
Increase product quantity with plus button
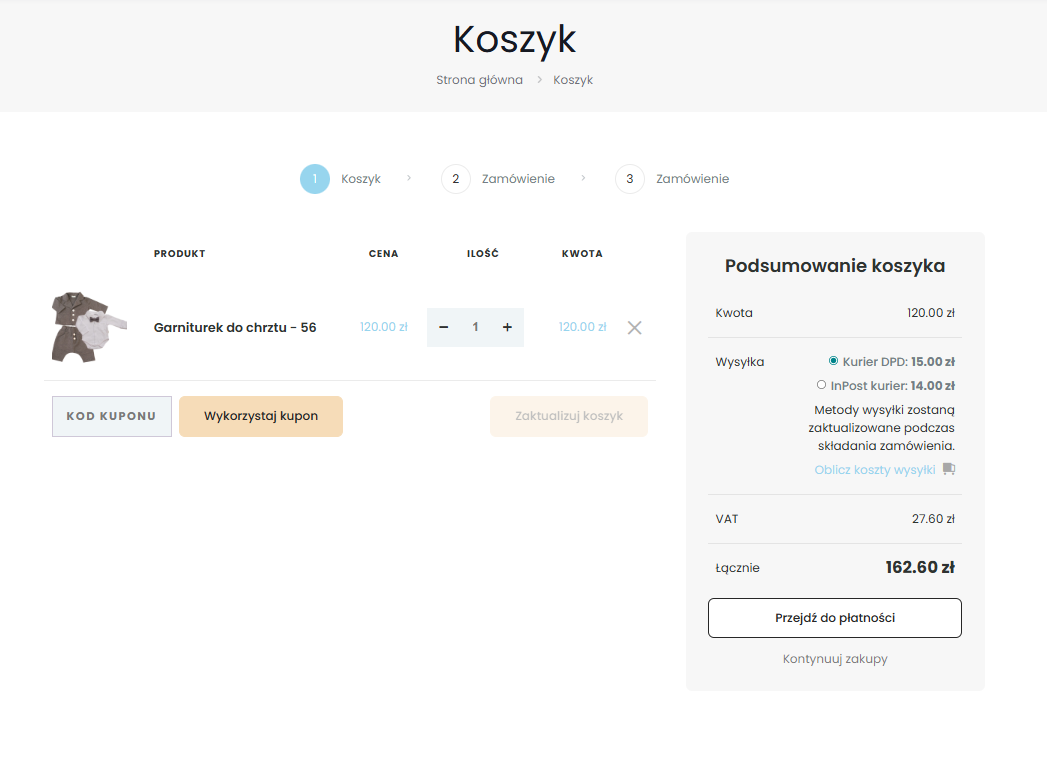507,327
